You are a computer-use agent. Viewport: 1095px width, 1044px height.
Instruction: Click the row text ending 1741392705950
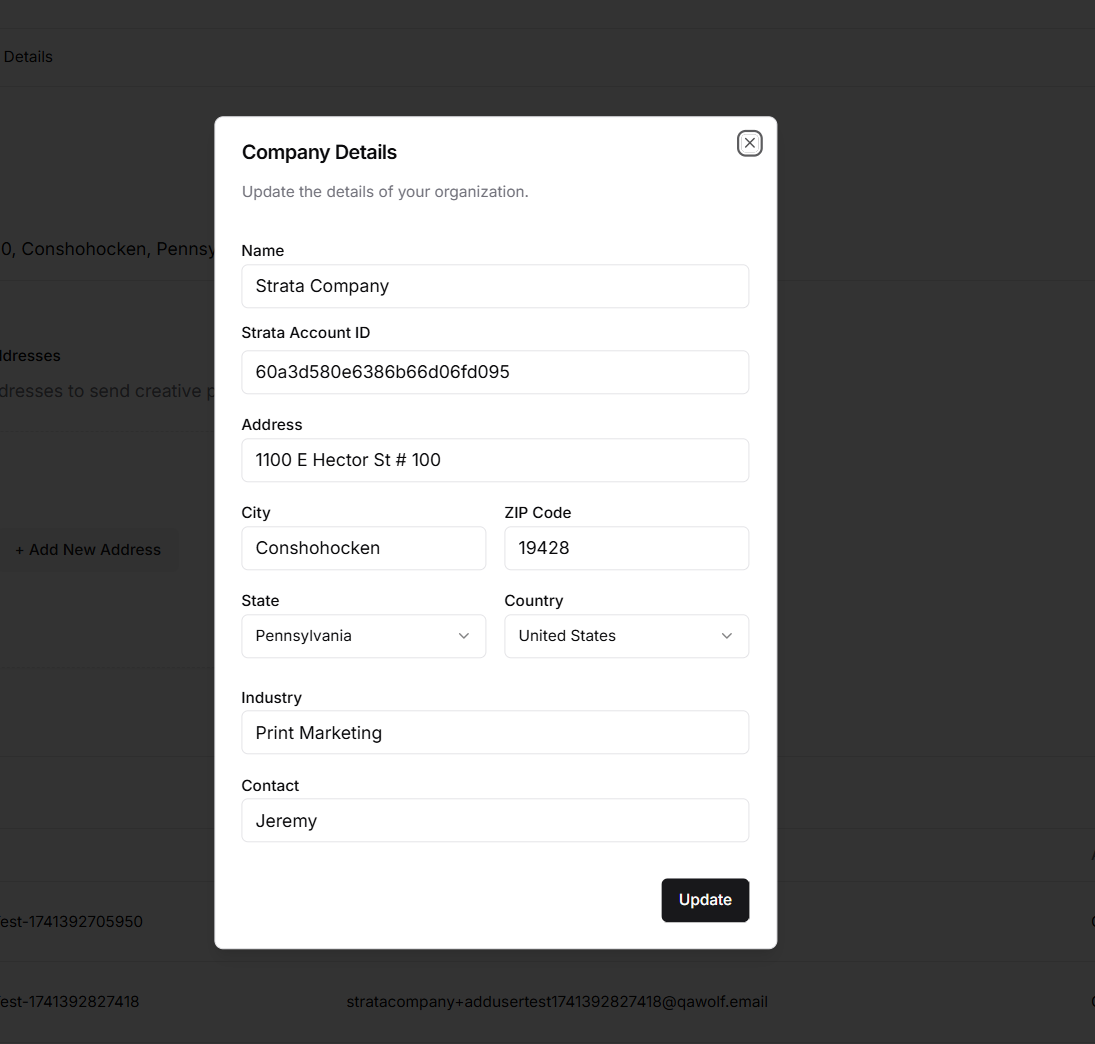point(71,922)
